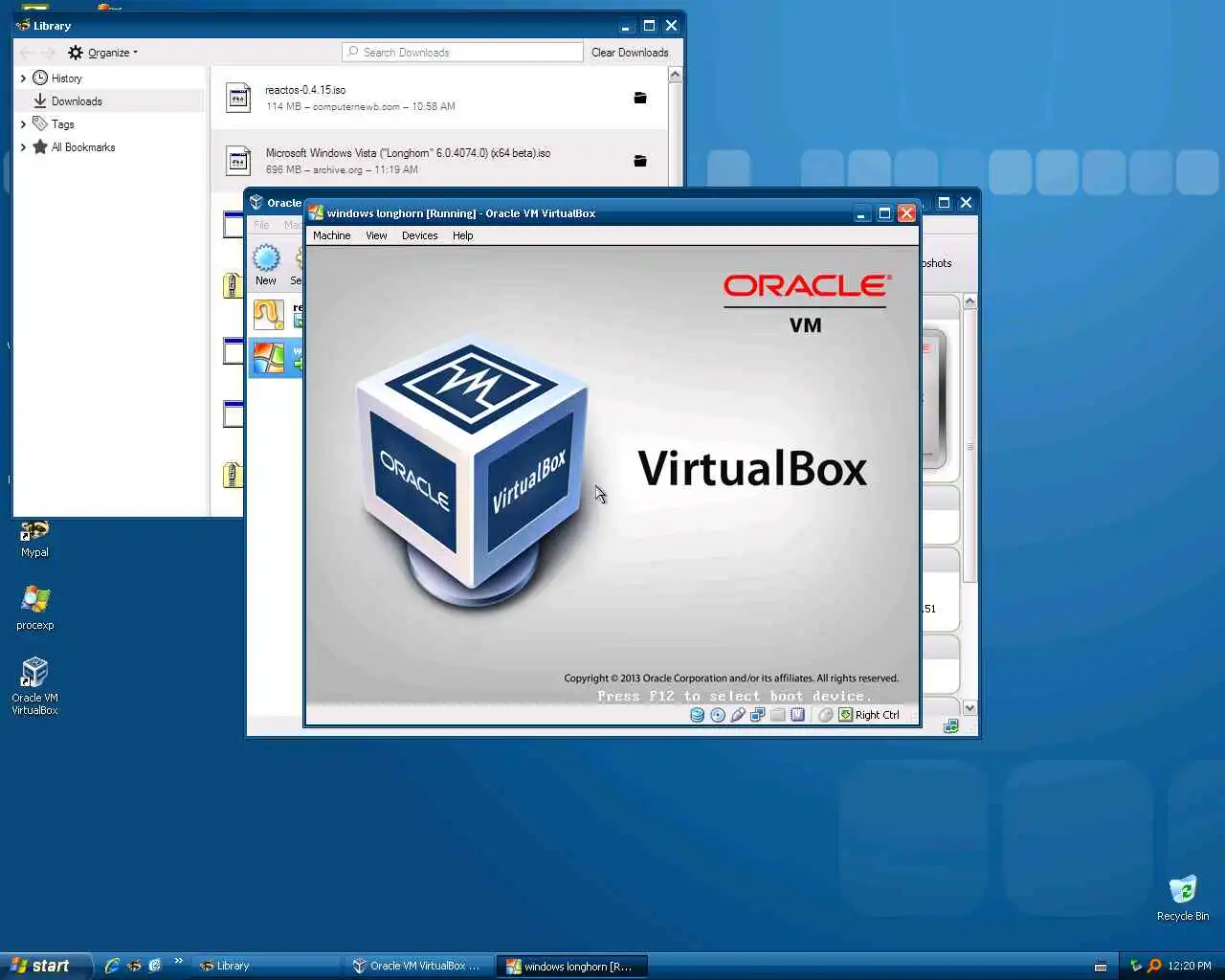
Task: Click the Search Downloads field
Action: pos(462,53)
